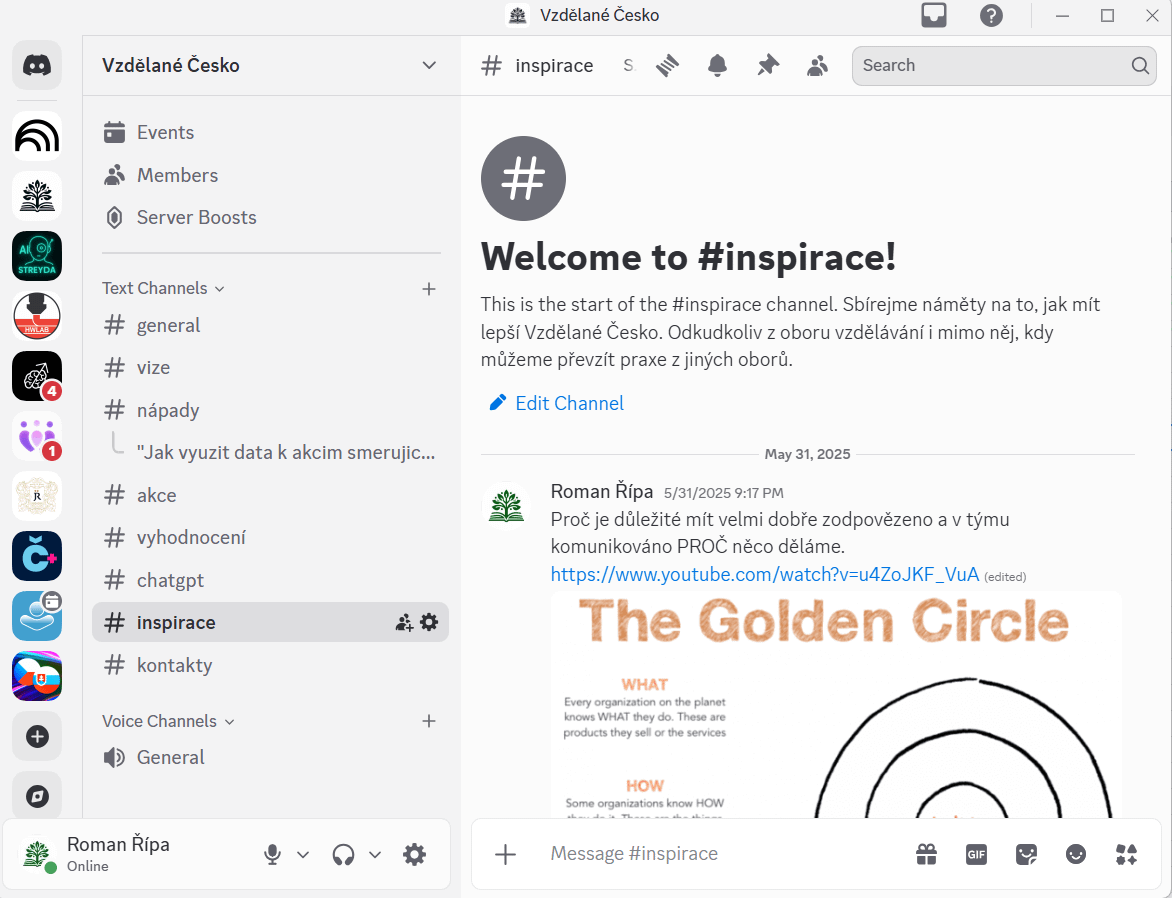The width and height of the screenshot is (1172, 898).
Task: Open the white radio-wave logo server
Action: pos(37,135)
